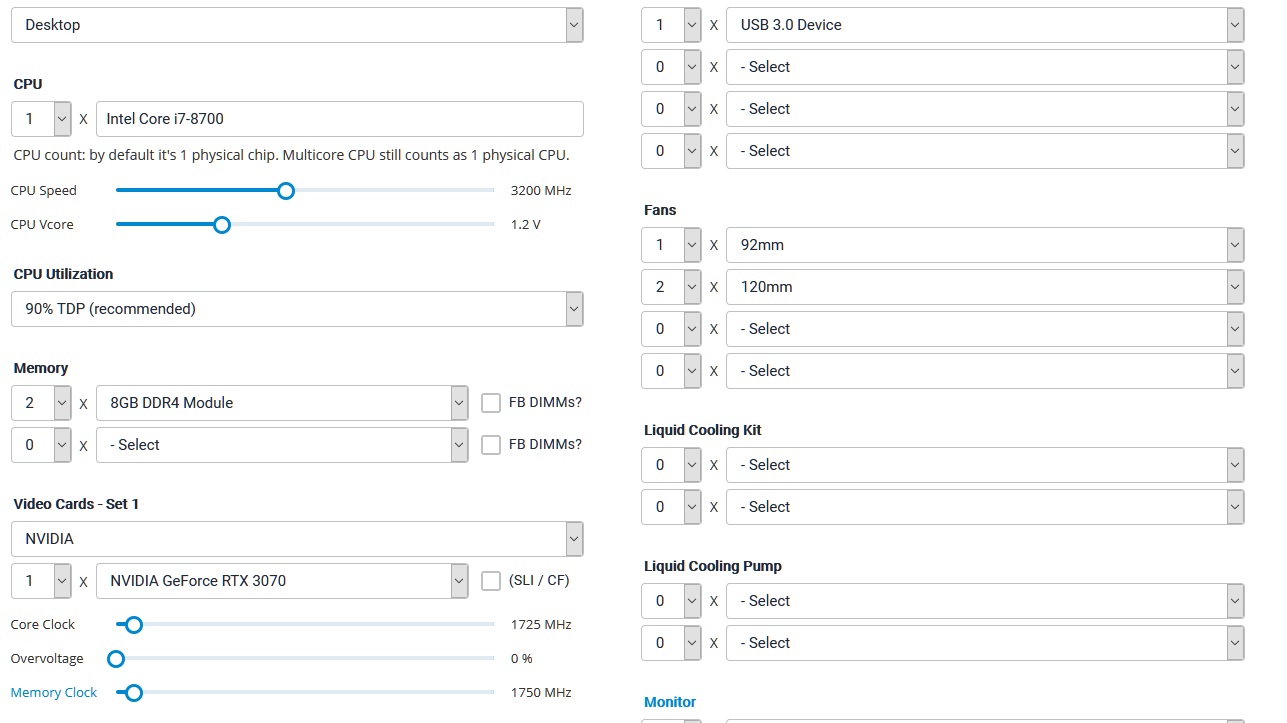The image size is (1287, 723).
Task: Open first Liquid Cooling Kit Select dropdown
Action: click(x=985, y=465)
